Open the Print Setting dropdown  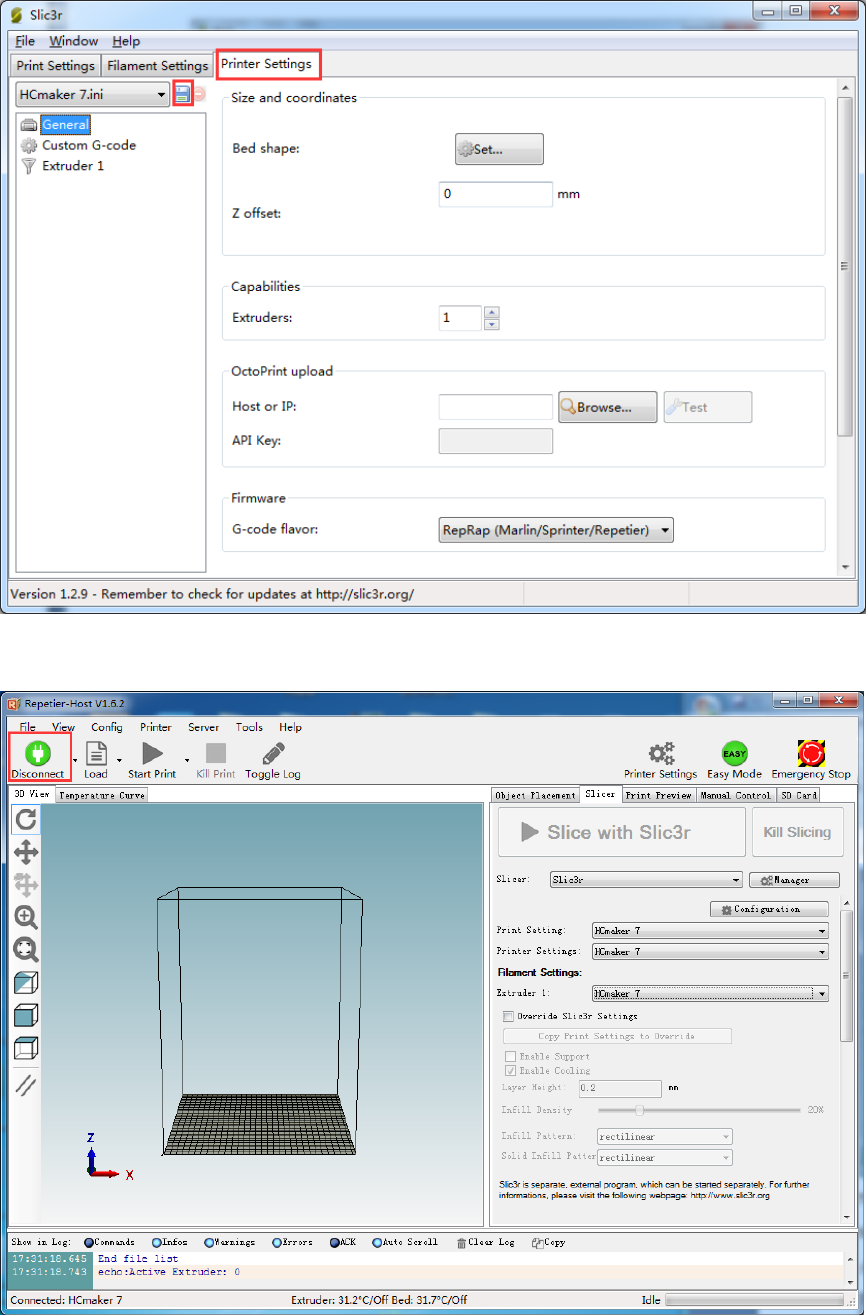tap(710, 930)
